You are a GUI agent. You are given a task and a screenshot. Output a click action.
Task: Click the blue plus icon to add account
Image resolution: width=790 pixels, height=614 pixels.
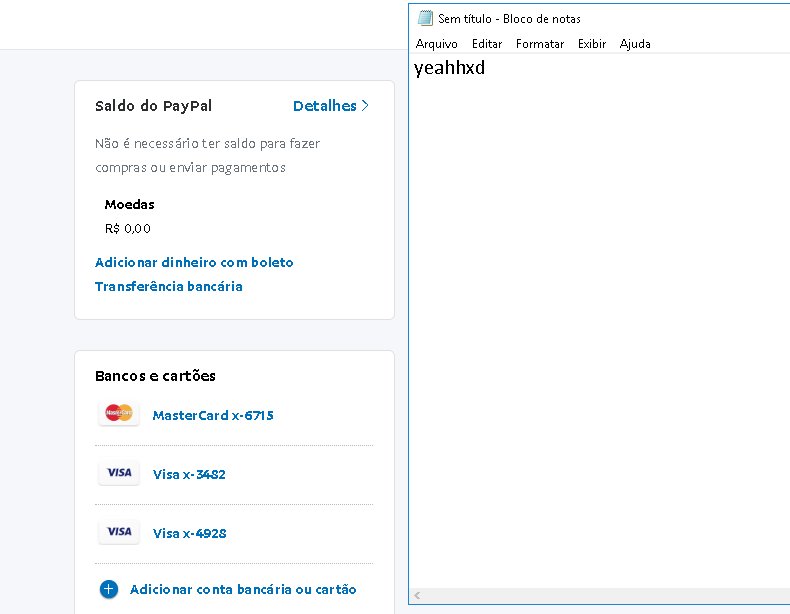tap(109, 589)
